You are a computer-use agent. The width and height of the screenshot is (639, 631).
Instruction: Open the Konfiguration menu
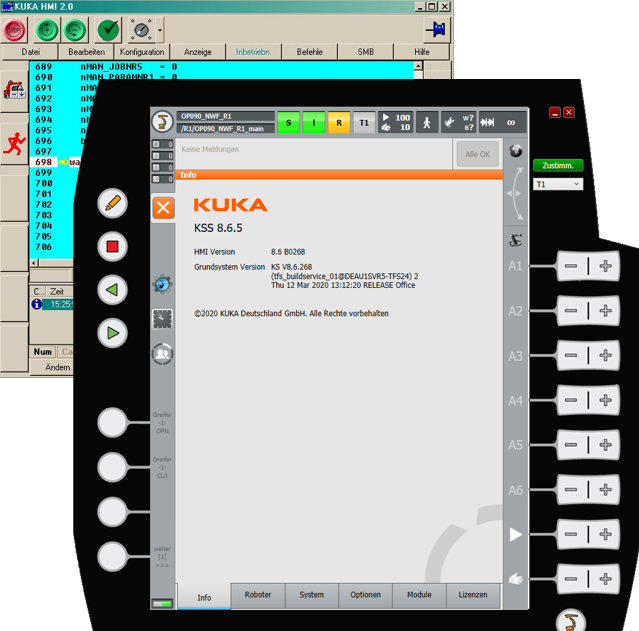142,52
